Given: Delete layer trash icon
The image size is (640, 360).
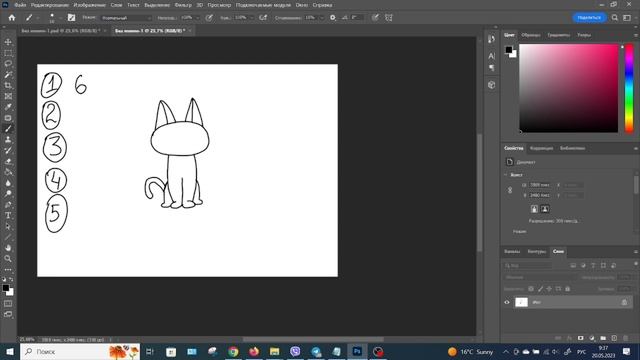Looking at the screenshot, I should click(625, 338).
